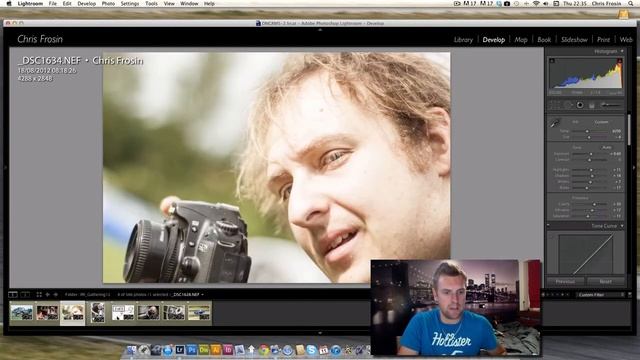Open Illustrator from the Dock

[215, 350]
